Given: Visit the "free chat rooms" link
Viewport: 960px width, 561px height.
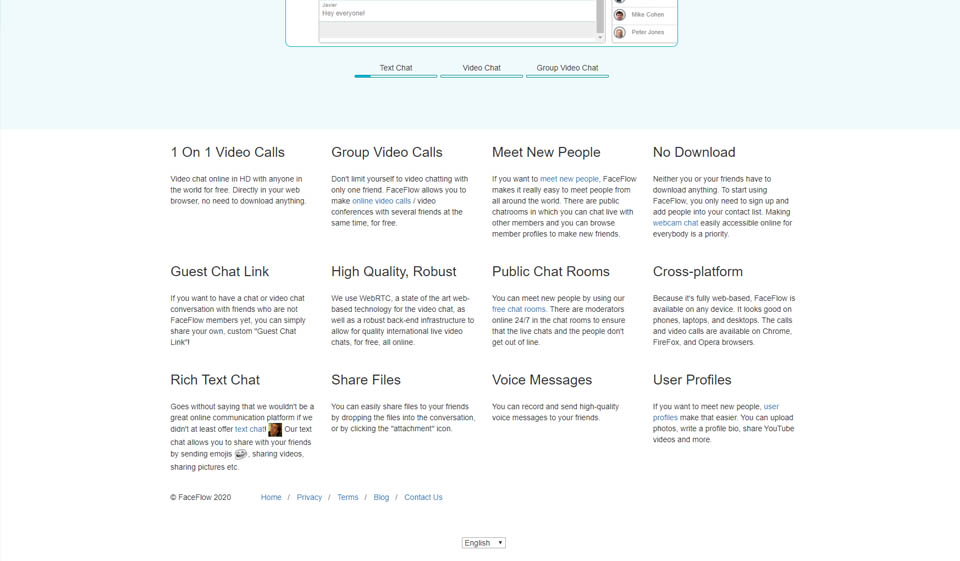Looking at the screenshot, I should tap(519, 309).
